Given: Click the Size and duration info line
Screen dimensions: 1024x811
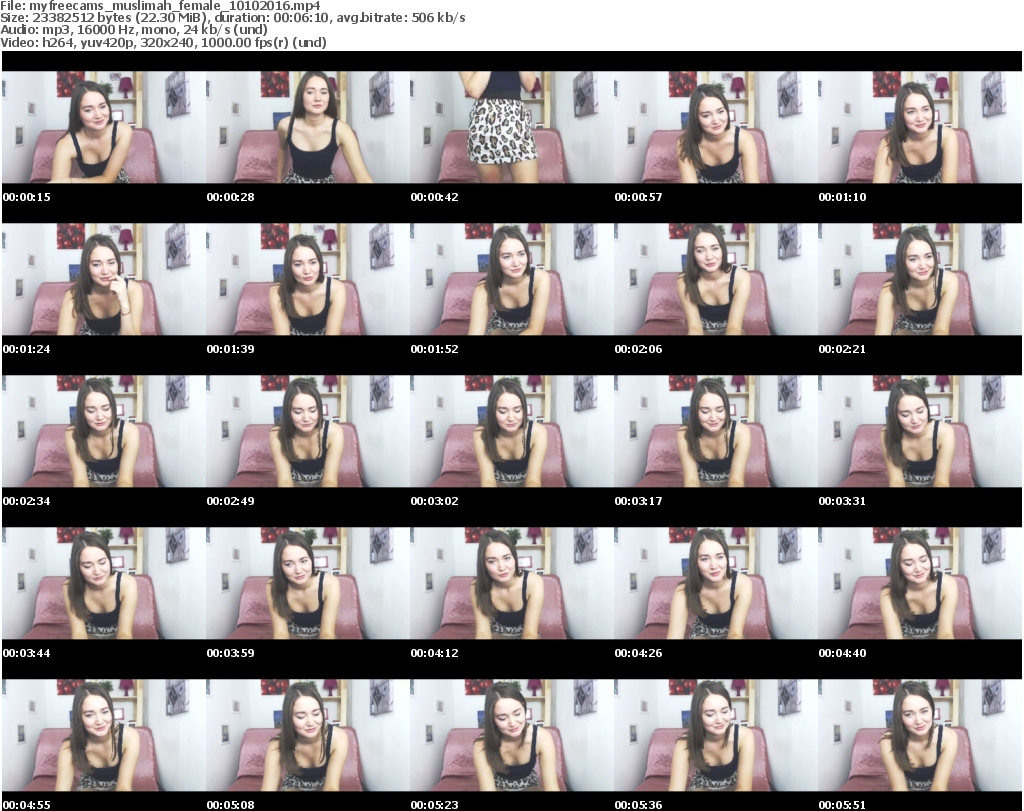Looking at the screenshot, I should point(232,18).
